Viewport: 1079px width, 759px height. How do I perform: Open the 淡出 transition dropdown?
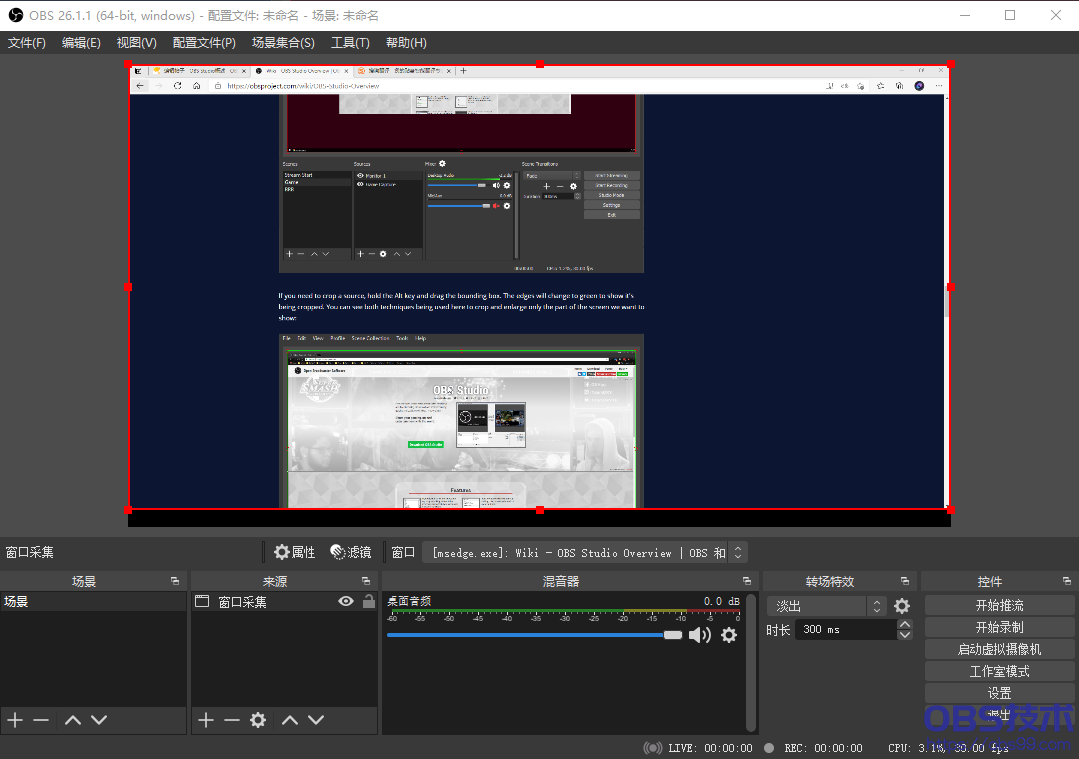825,606
